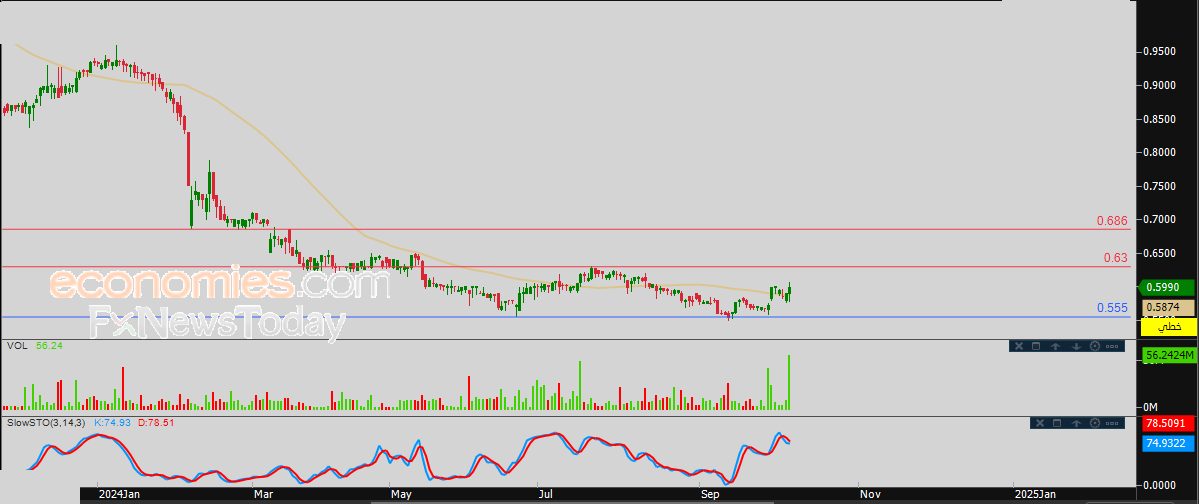Click the VOL indicator title
This screenshot has width=1199, height=504.
[15, 346]
